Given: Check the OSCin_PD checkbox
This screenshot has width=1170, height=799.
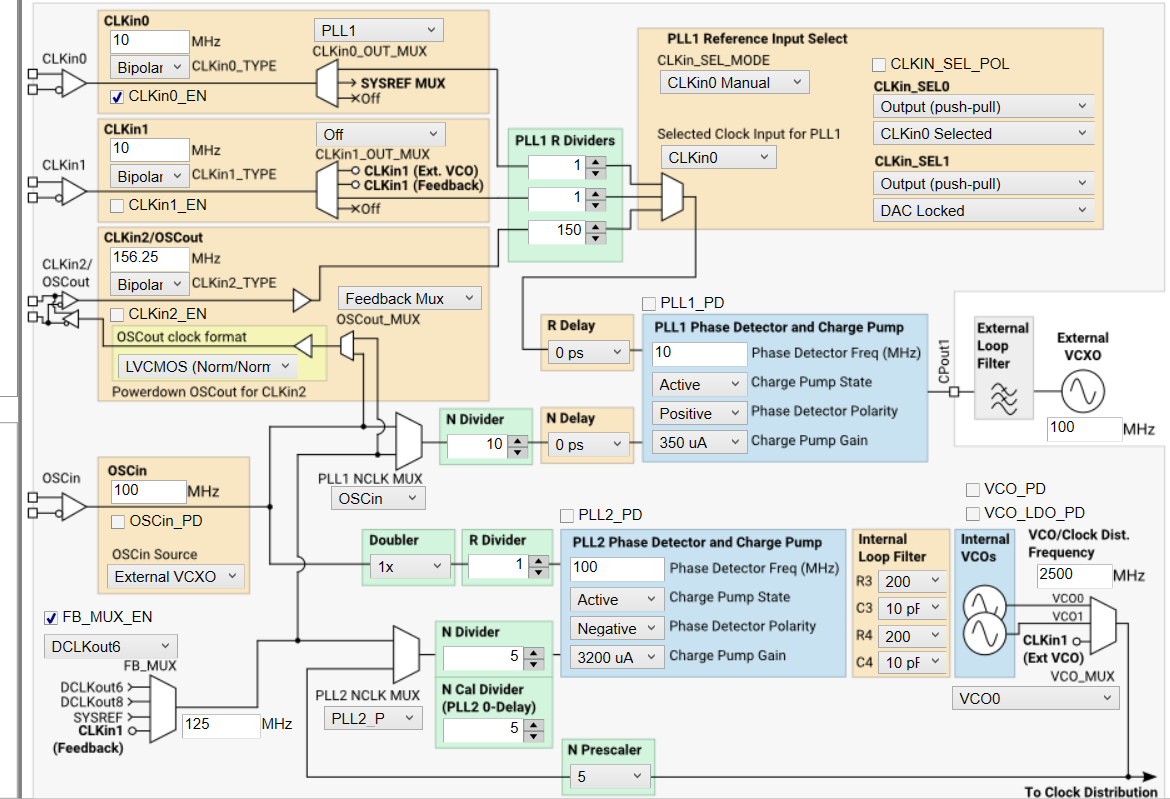Looking at the screenshot, I should point(118,521).
